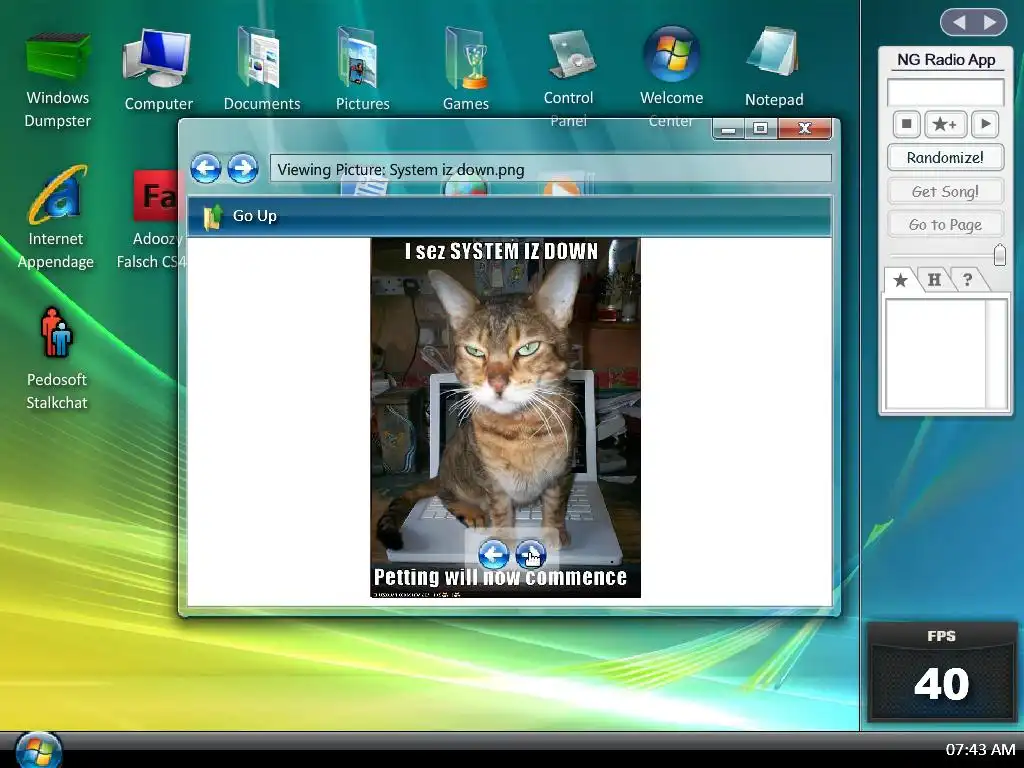Image resolution: width=1024 pixels, height=768 pixels.
Task: Switch to the question mark help tab
Action: click(968, 280)
